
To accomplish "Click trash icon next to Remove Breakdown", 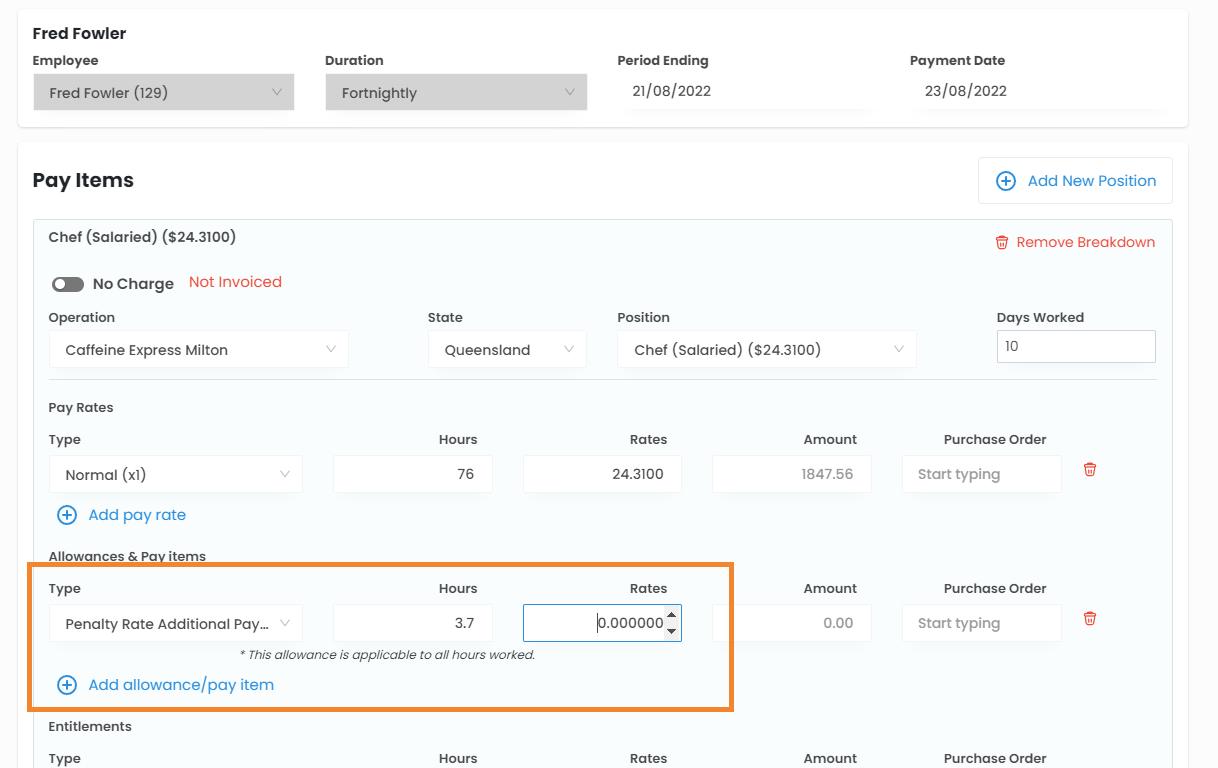I will pos(1001,243).
